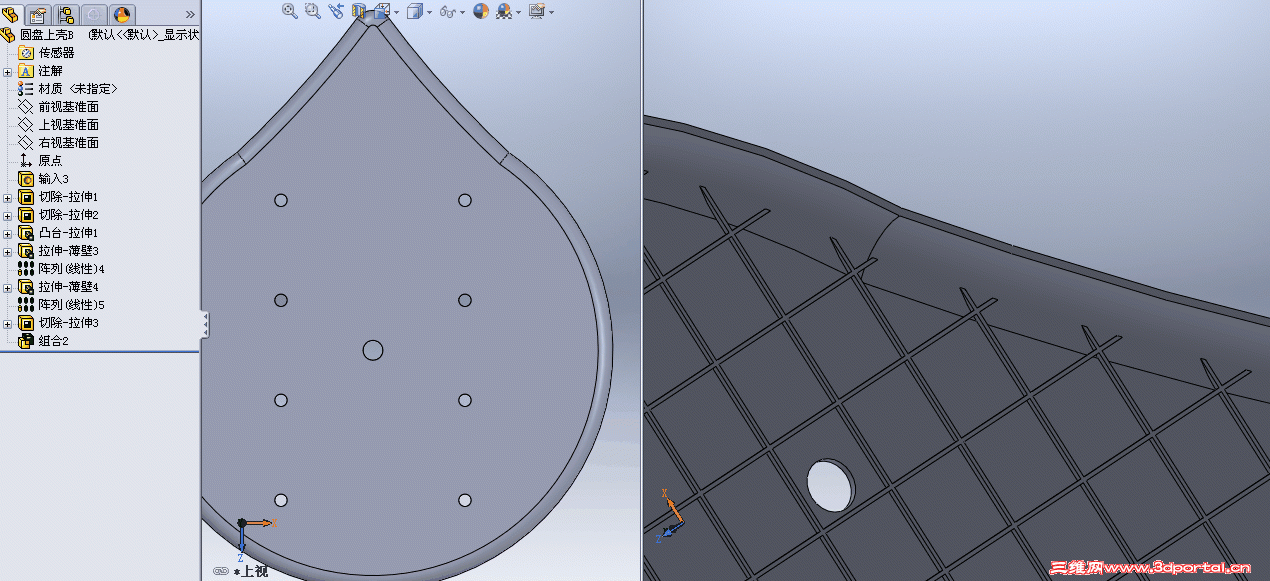Switch to the DisplayManager tab
The image size is (1270, 581).
coord(122,14)
